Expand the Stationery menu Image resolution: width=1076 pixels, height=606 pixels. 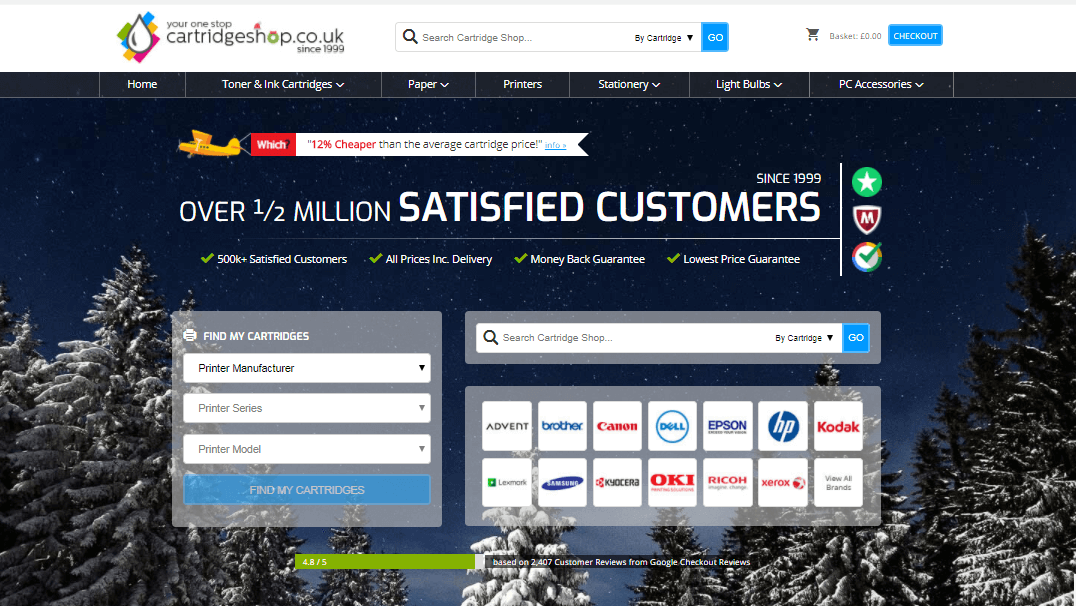click(629, 84)
